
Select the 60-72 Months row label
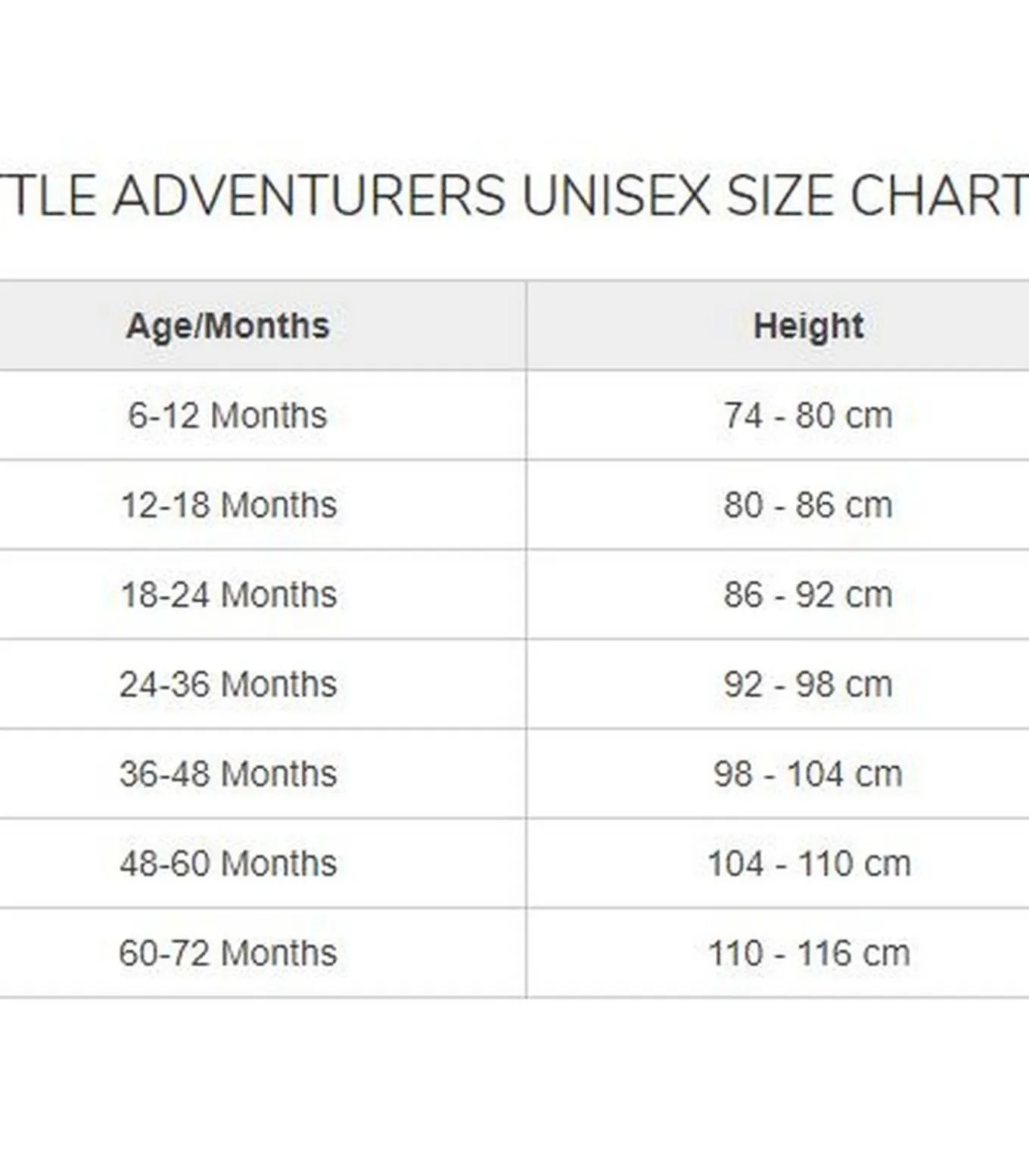coord(228,953)
